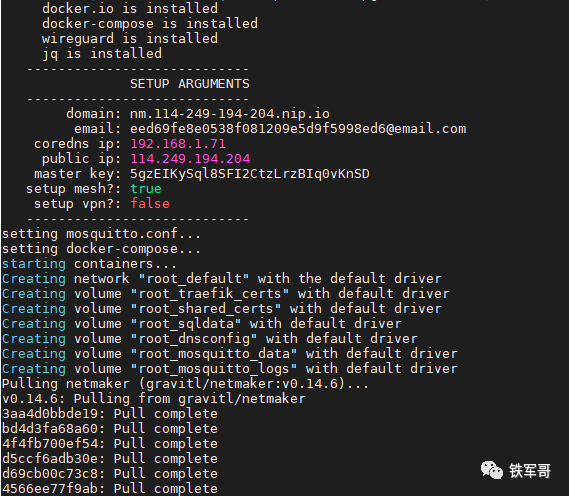Click the email address ending @email.com
The image size is (569, 496).
pos(298,129)
